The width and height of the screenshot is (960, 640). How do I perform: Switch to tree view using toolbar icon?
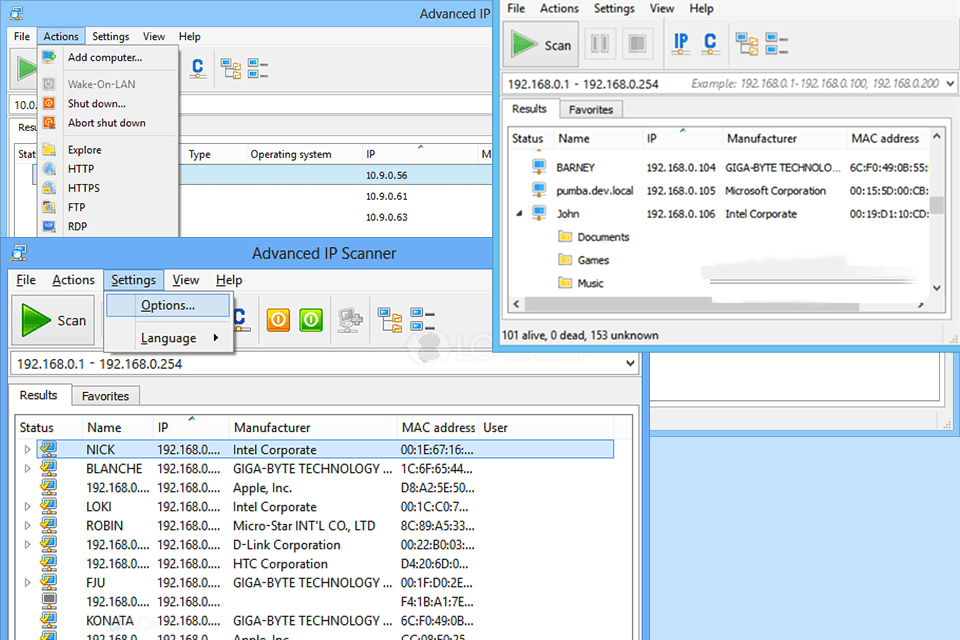click(748, 44)
